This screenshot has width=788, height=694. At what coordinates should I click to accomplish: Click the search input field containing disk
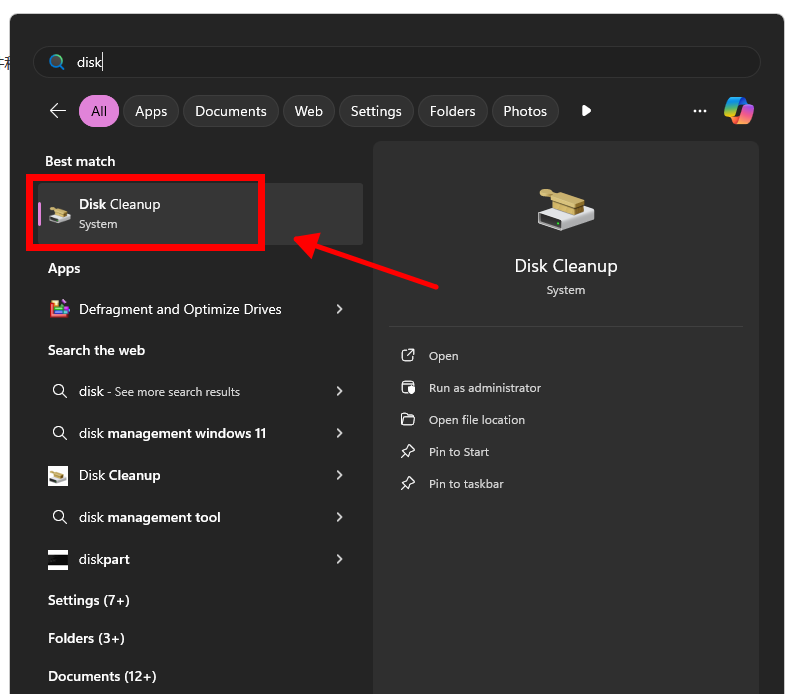[400, 62]
